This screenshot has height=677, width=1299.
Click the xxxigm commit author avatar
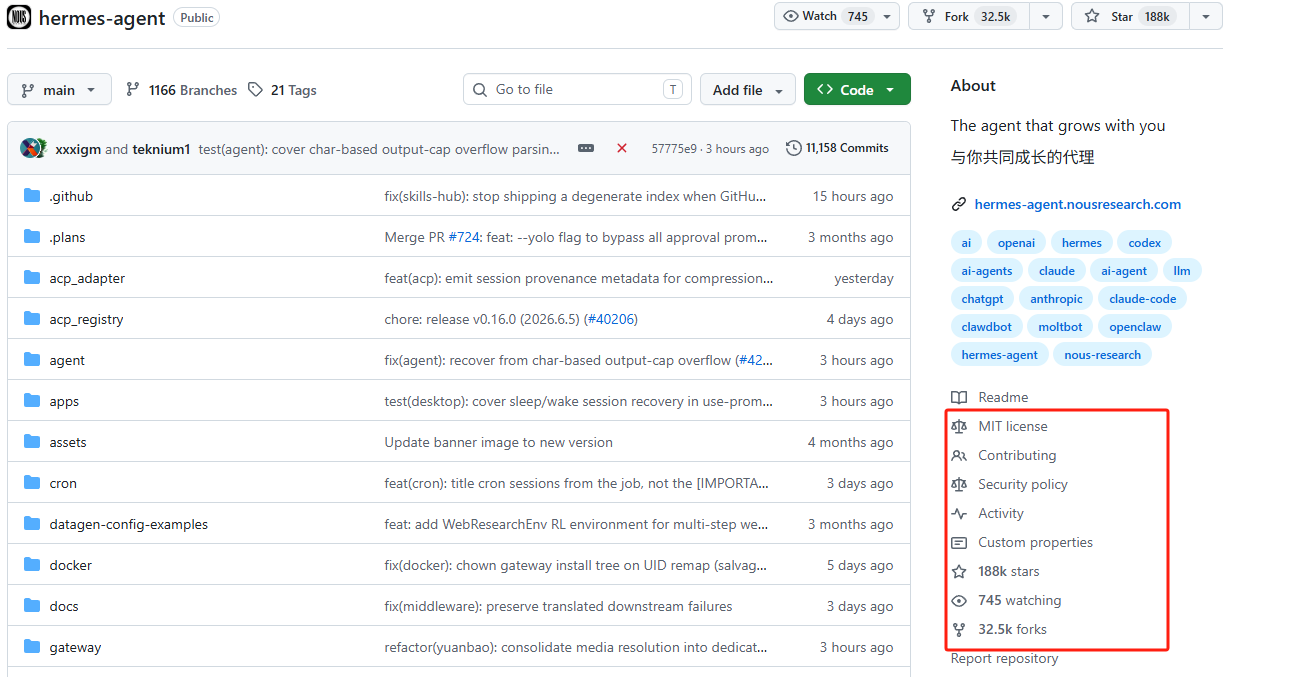pos(29,148)
